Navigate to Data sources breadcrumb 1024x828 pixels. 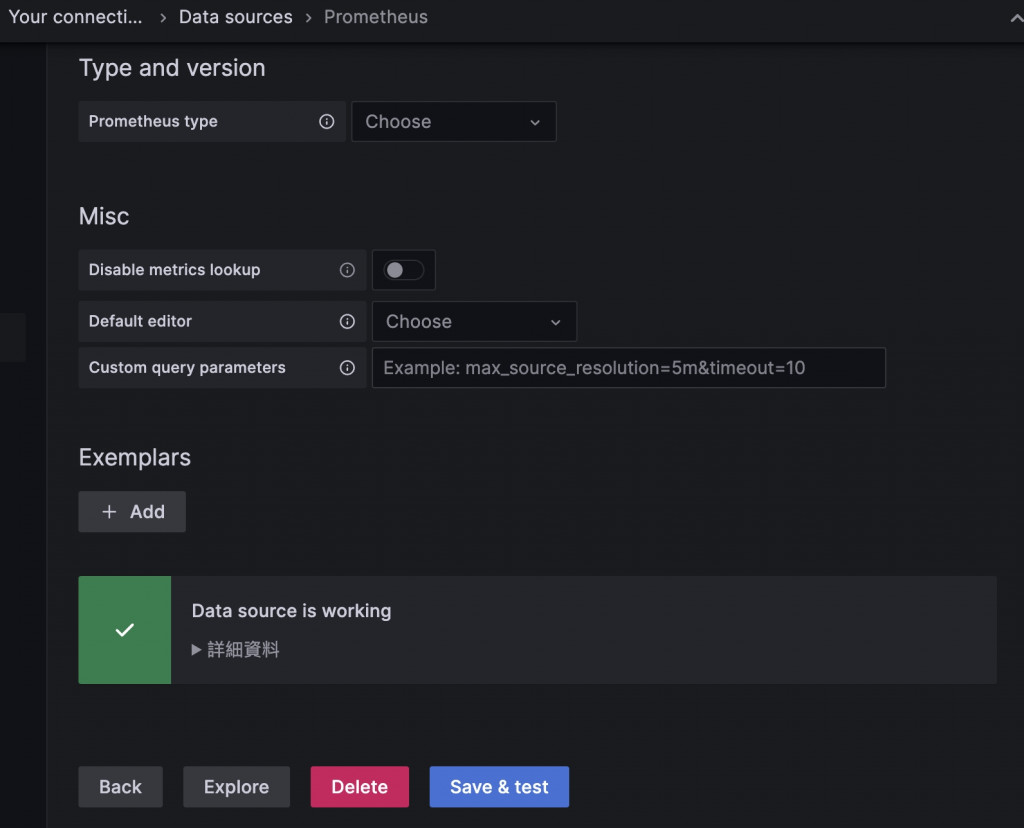(236, 17)
